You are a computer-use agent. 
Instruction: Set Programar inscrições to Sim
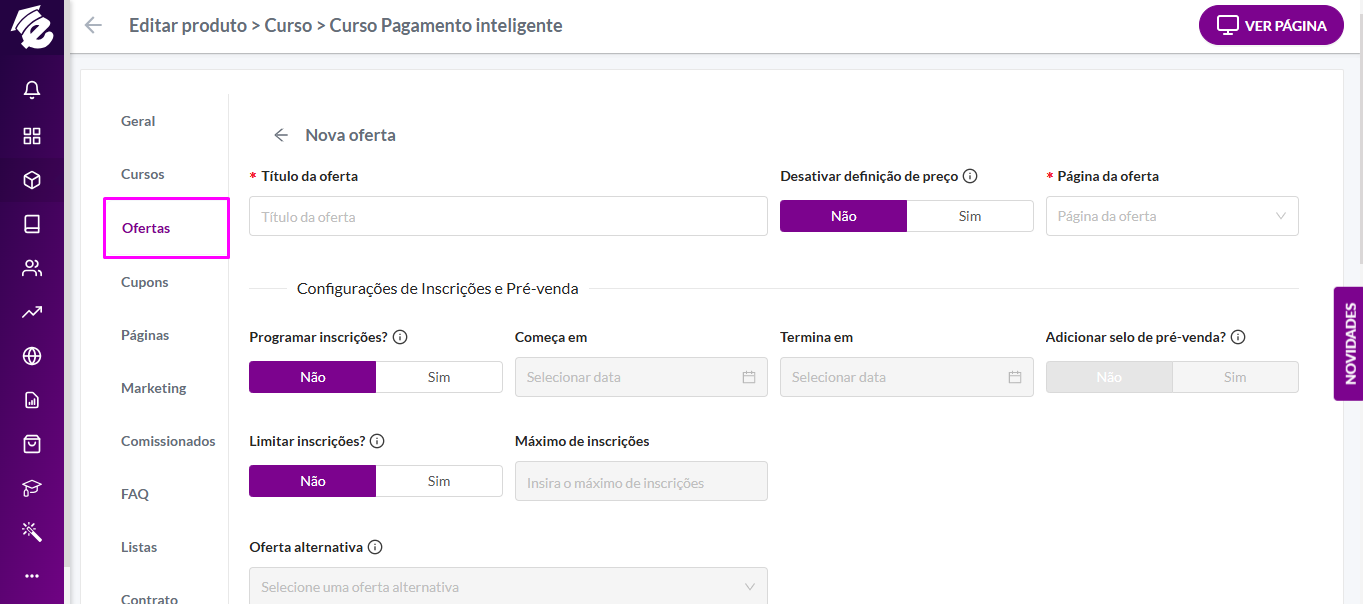click(x=439, y=377)
